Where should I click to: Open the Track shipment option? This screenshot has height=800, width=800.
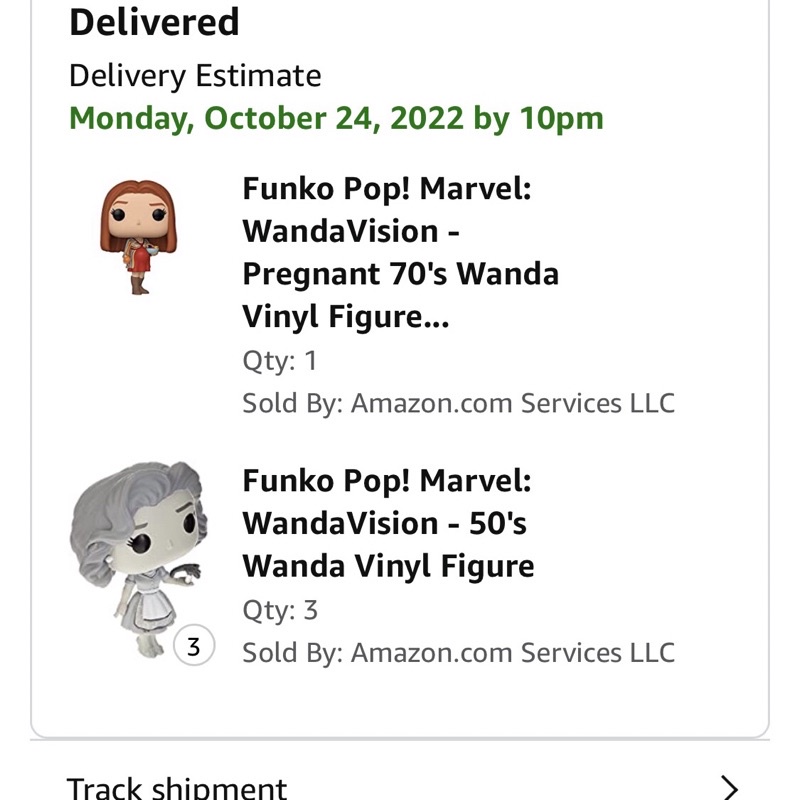(177, 787)
